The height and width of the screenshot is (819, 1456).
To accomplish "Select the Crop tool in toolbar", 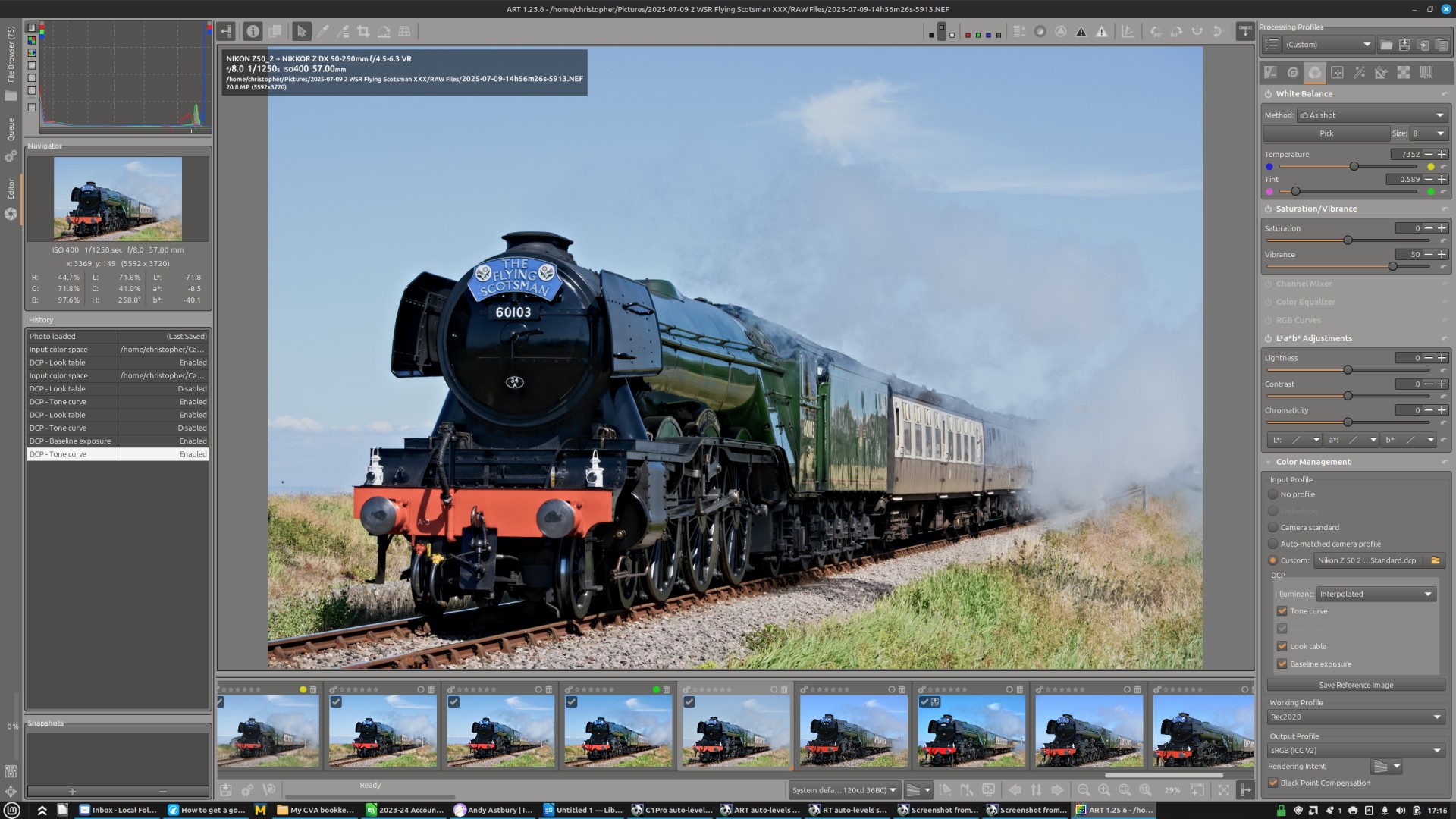I will [363, 31].
